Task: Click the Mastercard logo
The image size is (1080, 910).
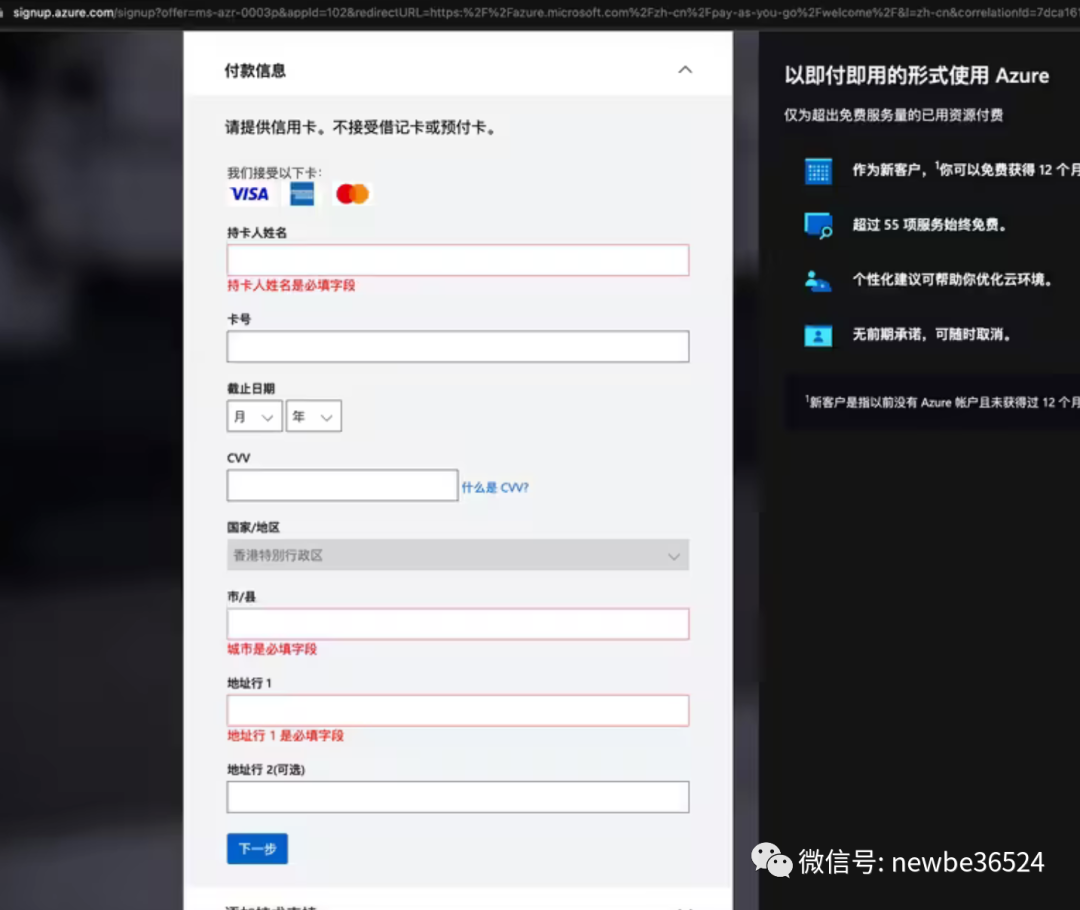Action: coord(352,194)
